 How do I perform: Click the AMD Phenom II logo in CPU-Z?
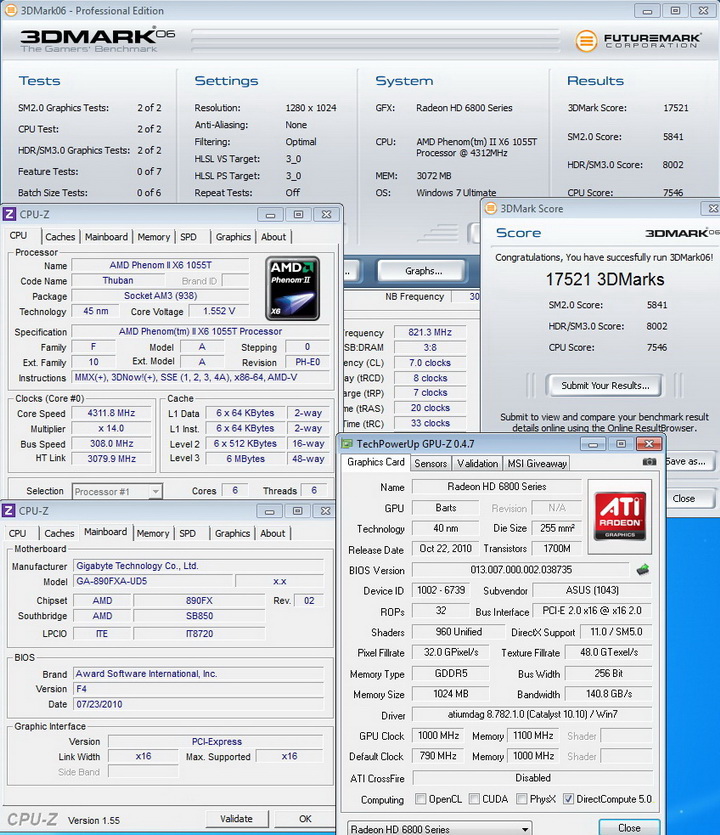tap(292, 289)
